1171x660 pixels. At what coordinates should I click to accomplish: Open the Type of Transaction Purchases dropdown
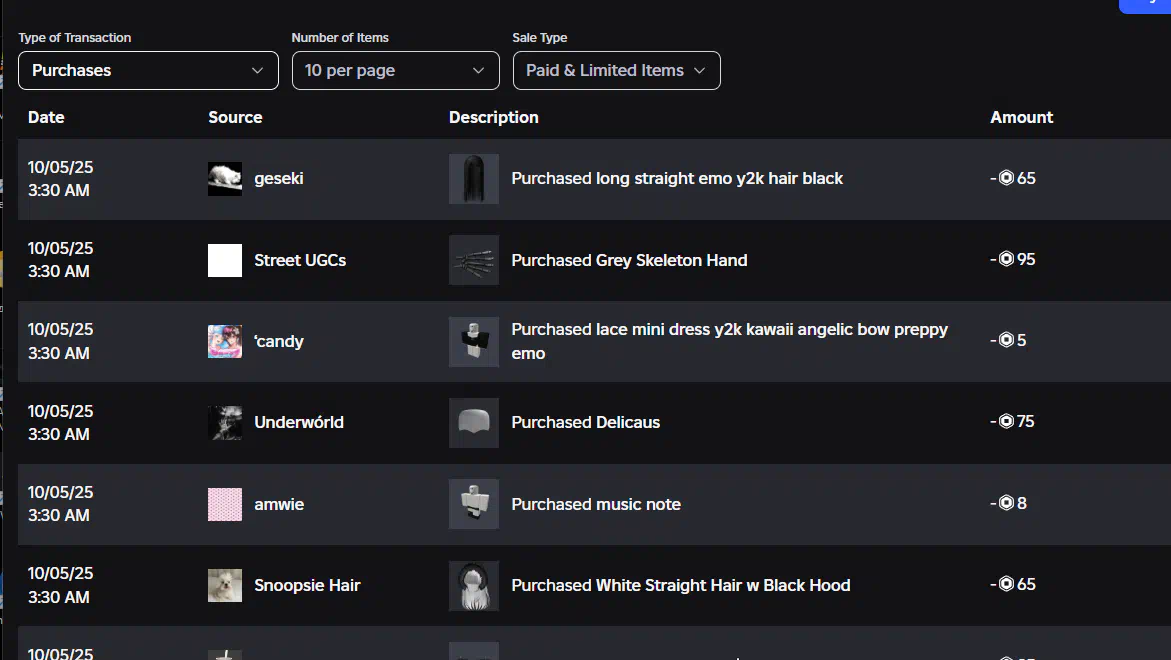click(x=148, y=71)
